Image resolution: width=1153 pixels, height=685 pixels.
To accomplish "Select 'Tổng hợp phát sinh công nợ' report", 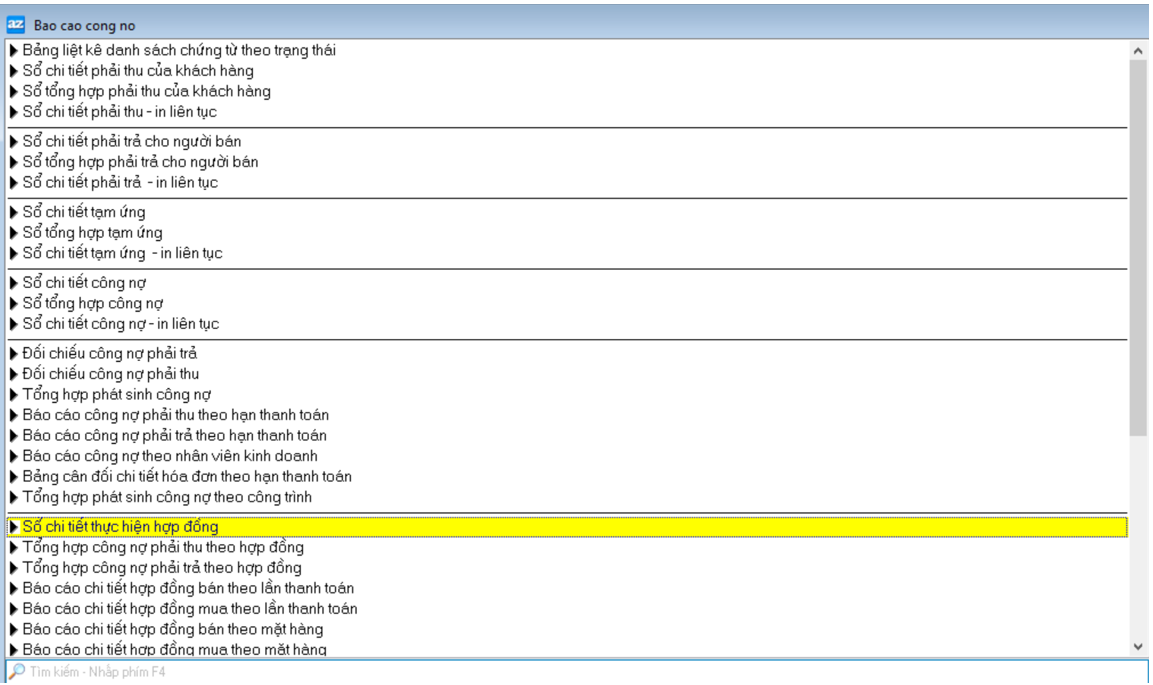I will [116, 395].
